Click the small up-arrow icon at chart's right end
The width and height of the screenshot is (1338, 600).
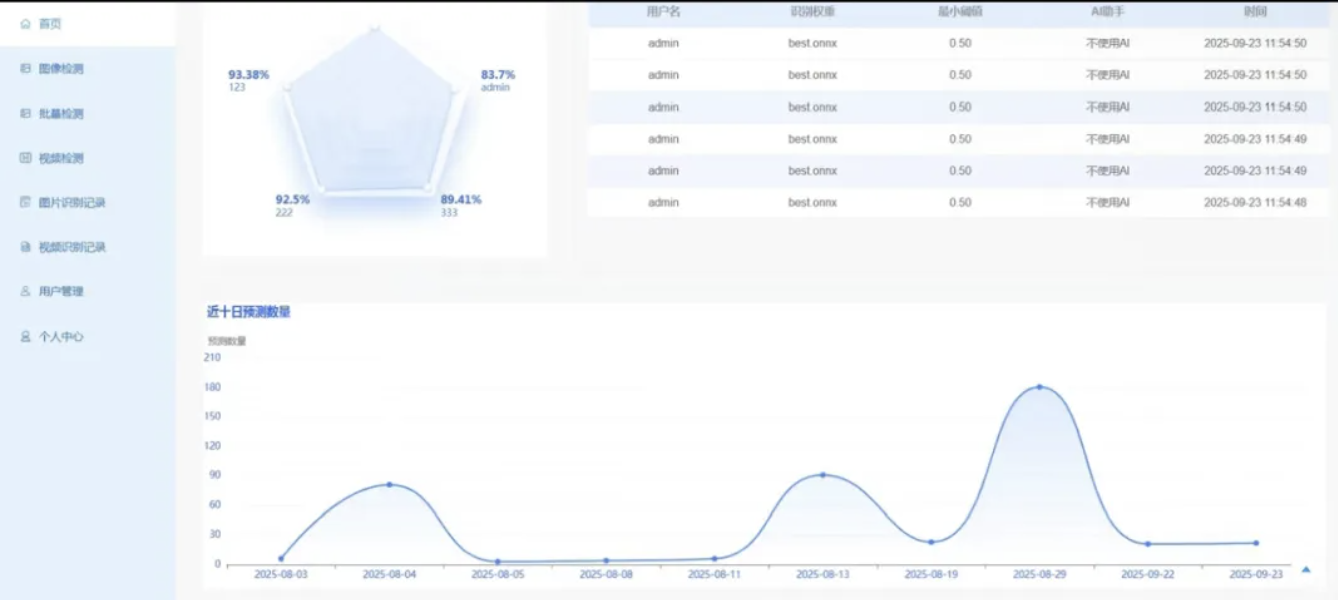1306,570
